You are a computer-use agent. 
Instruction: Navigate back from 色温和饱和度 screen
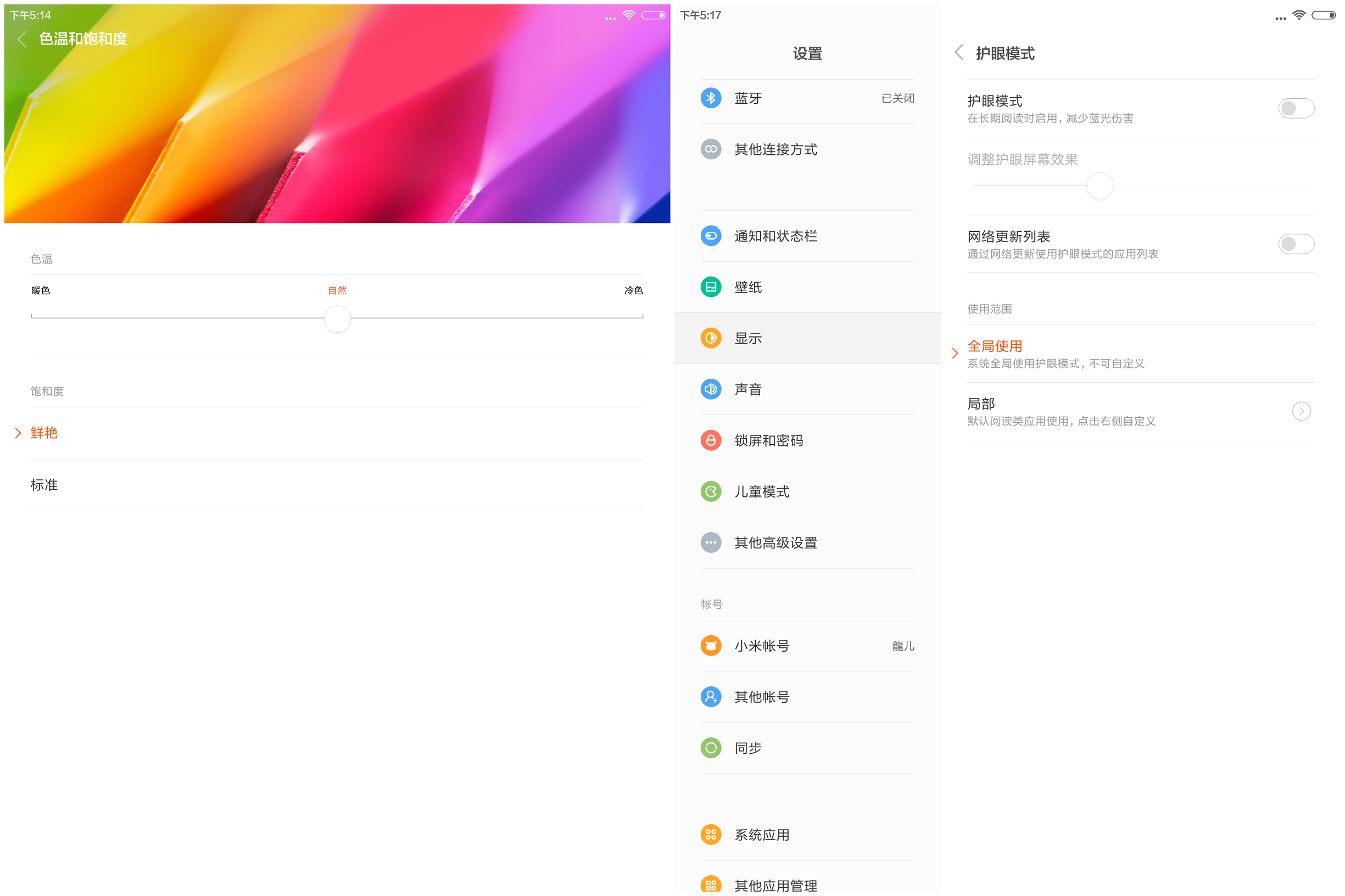click(x=20, y=38)
